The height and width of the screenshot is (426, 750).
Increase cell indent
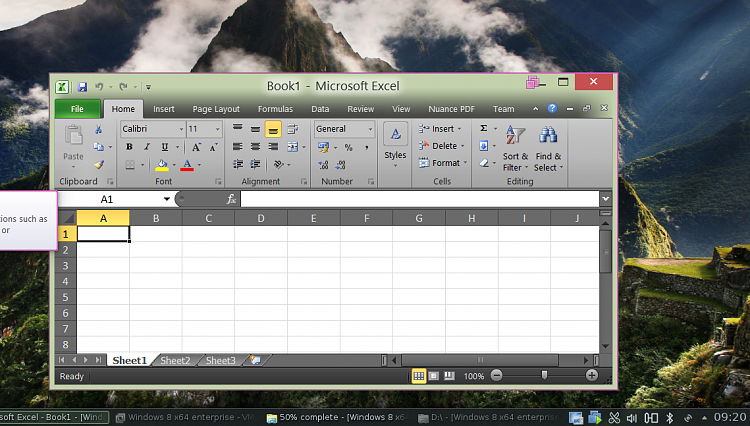point(255,164)
